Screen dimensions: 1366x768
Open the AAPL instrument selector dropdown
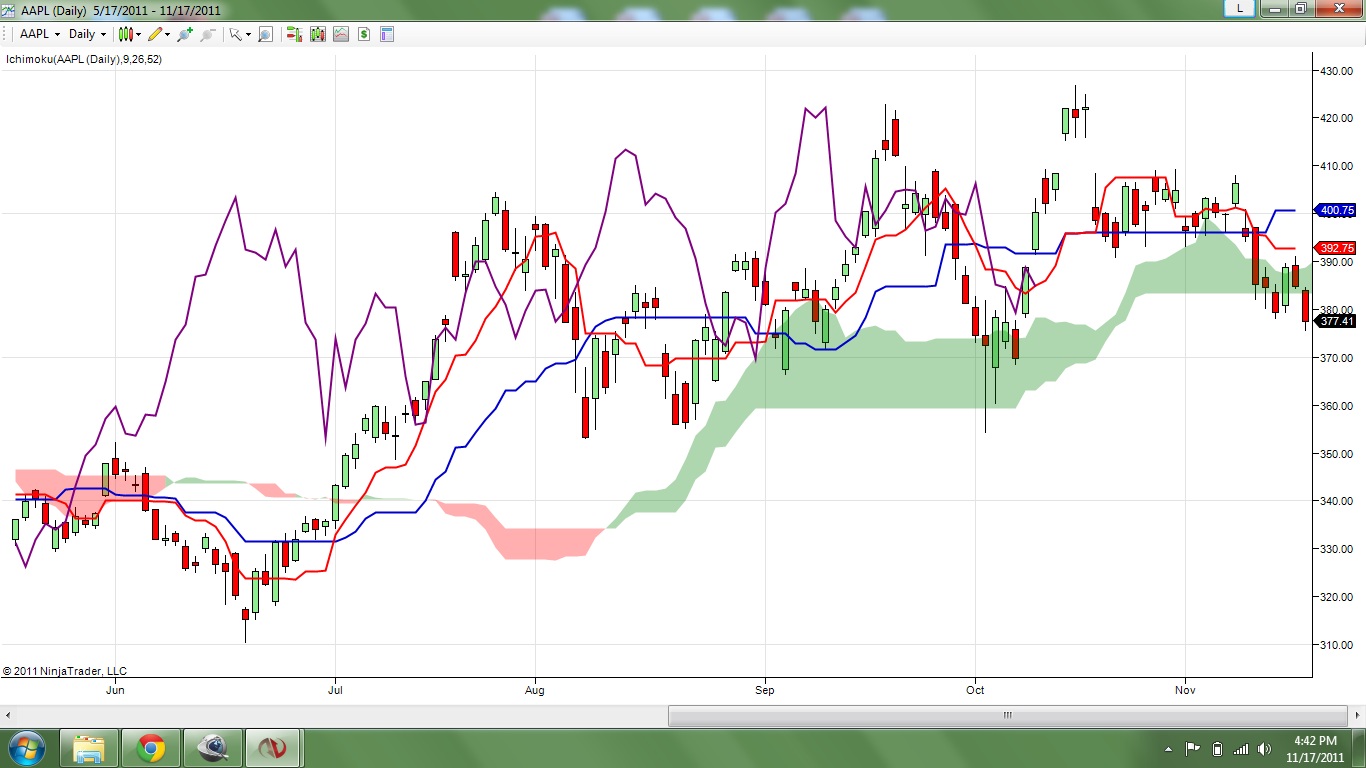(40, 34)
